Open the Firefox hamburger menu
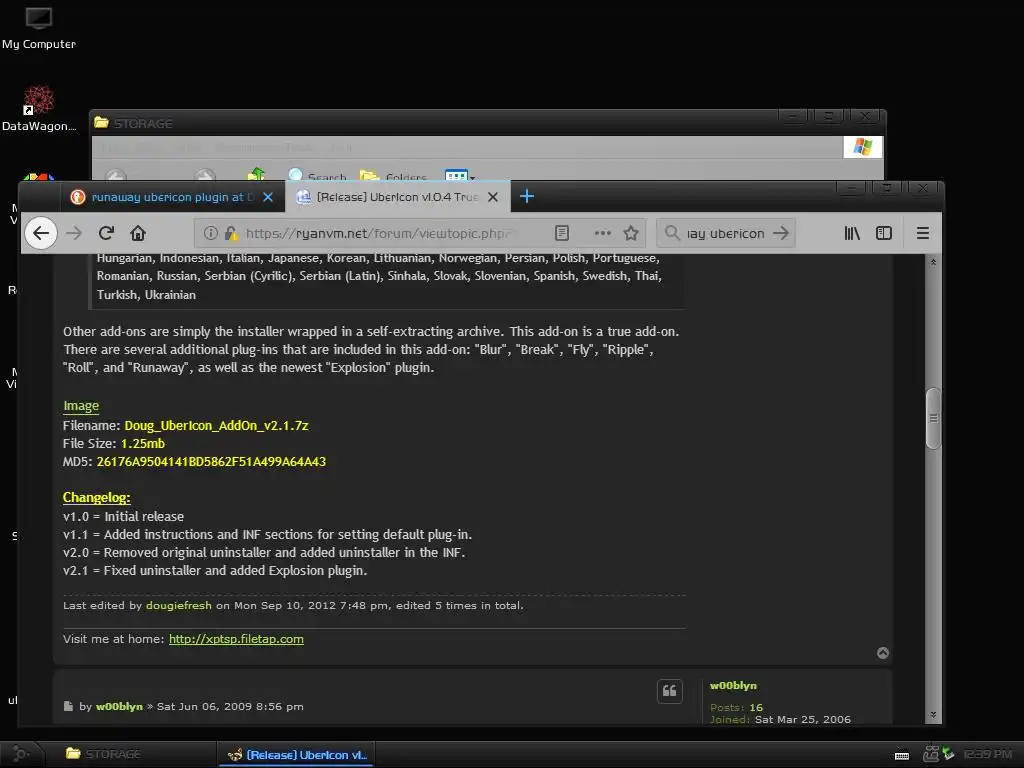 pos(923,233)
